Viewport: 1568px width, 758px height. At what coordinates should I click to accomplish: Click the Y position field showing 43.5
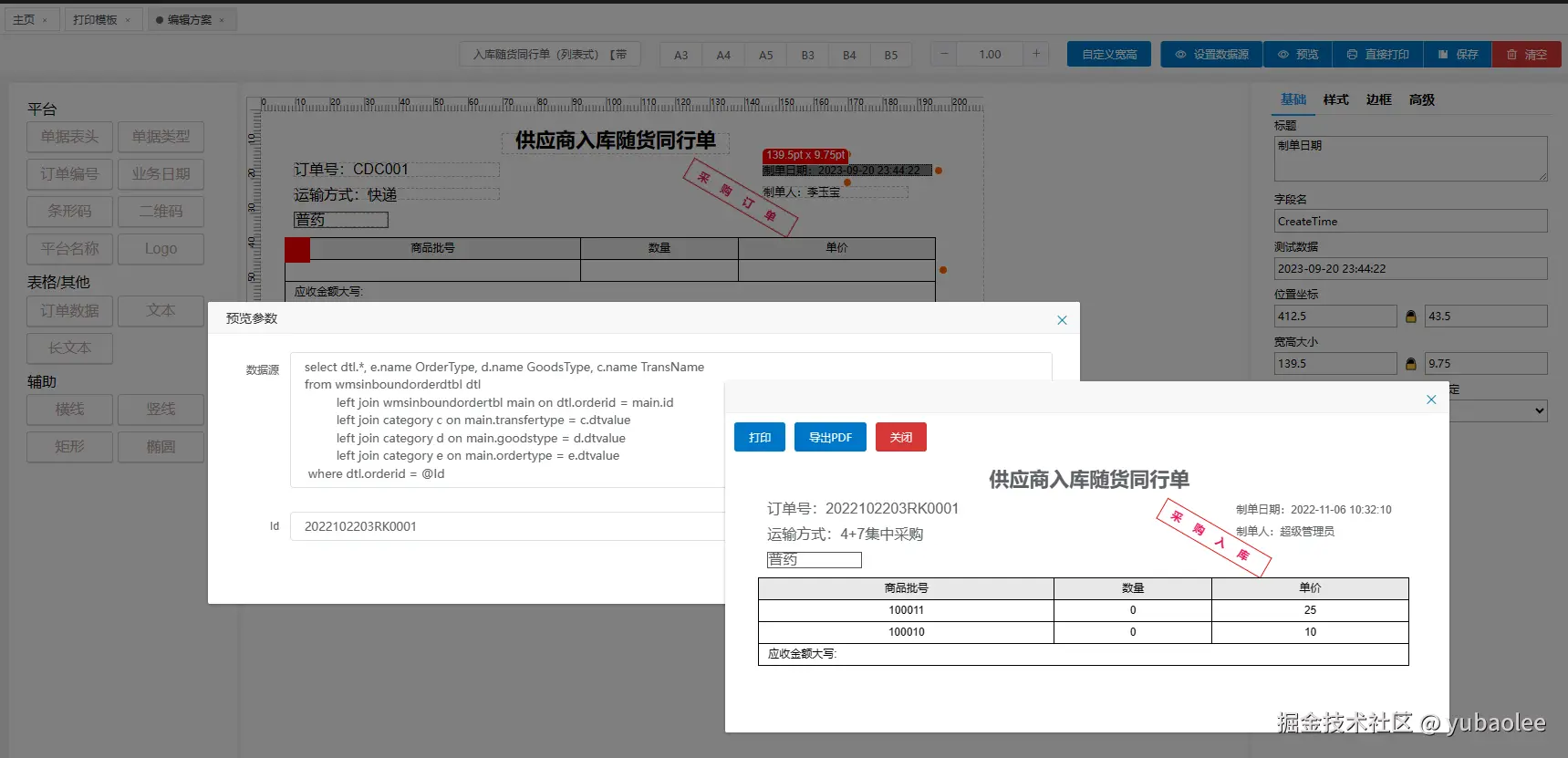1486,316
